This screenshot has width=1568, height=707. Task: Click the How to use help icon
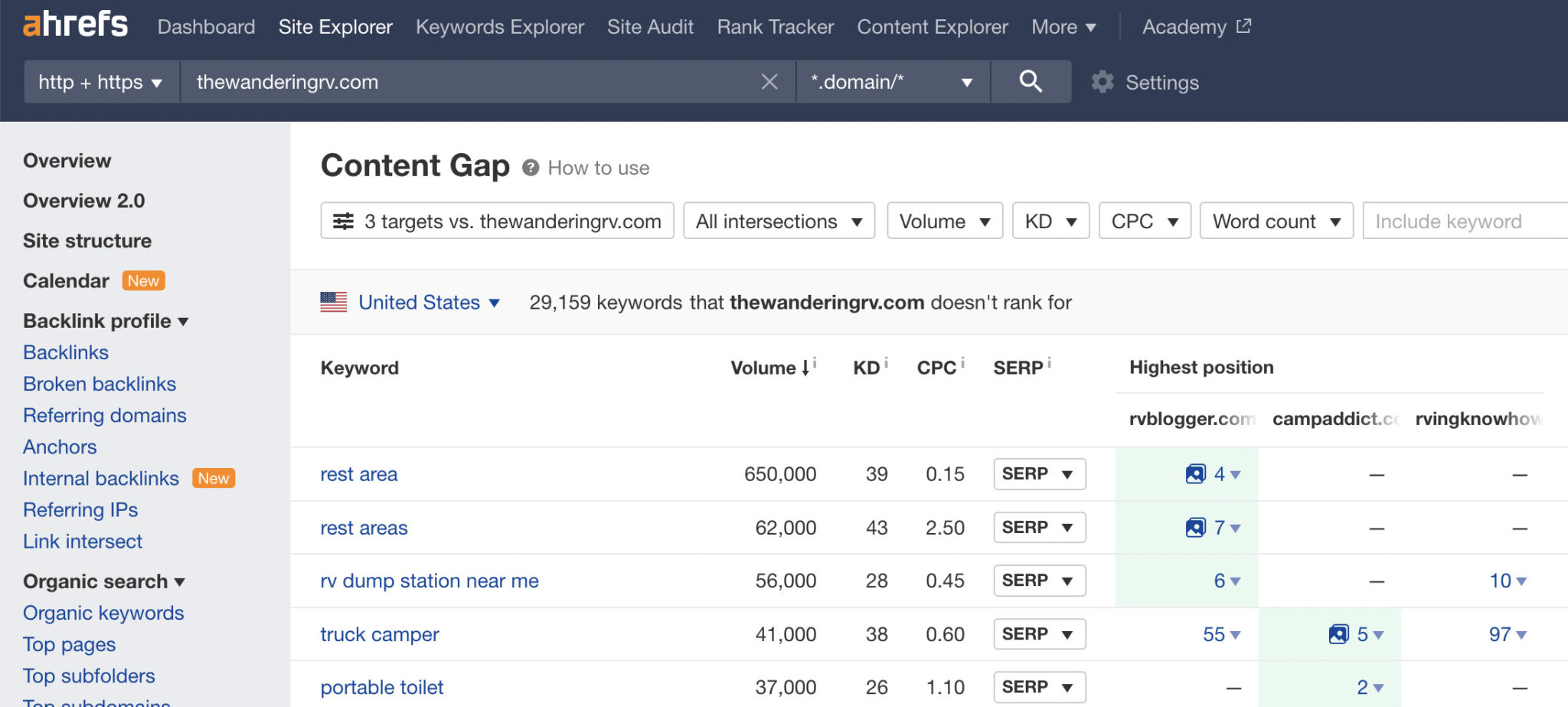(530, 167)
